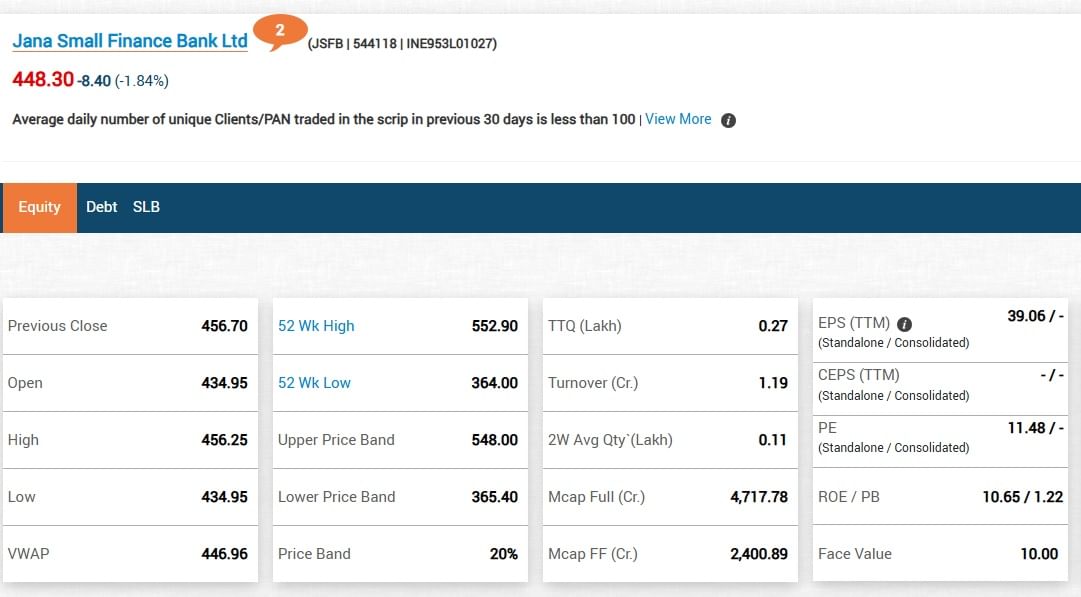The width and height of the screenshot is (1081, 597).
Task: Click the current price 448.30
Action: (43, 79)
